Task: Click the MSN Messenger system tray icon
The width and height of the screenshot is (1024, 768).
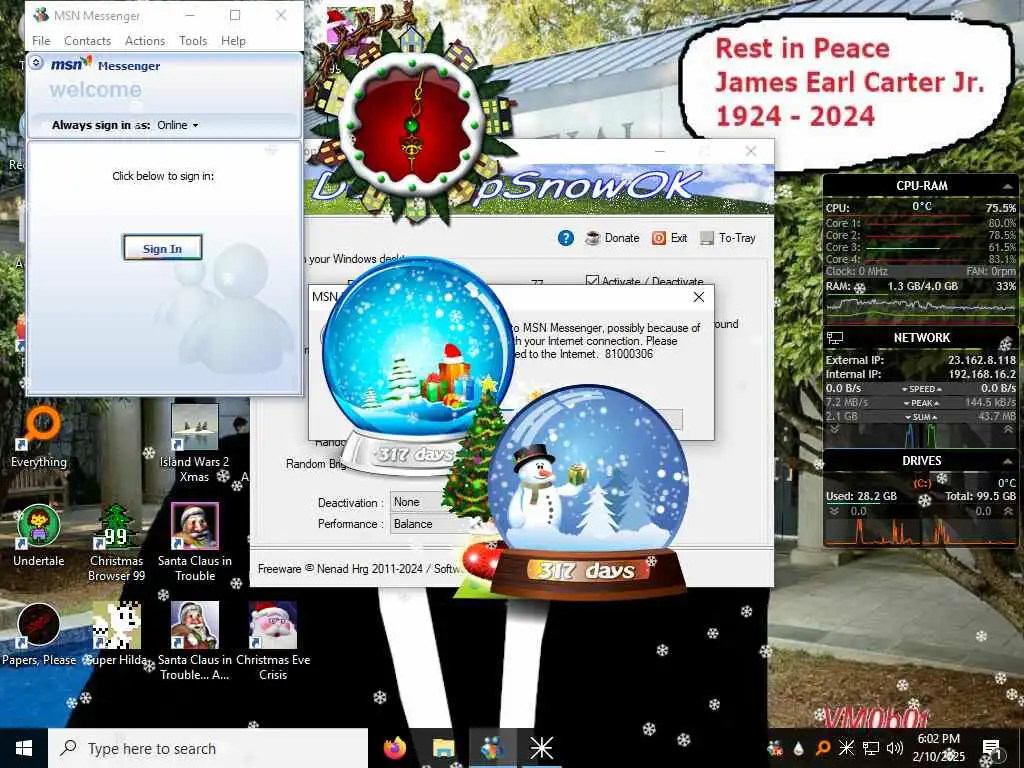Action: click(776, 748)
